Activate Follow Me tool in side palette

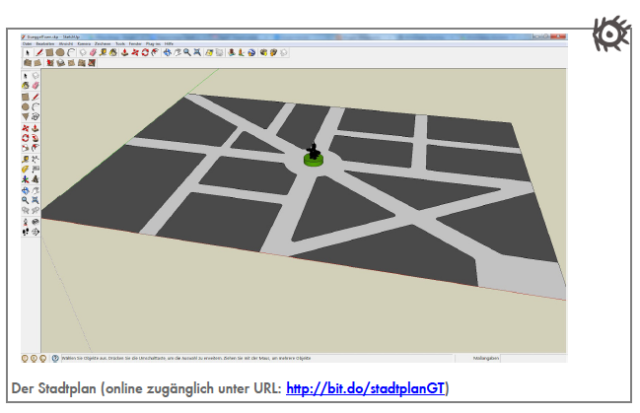[36, 138]
